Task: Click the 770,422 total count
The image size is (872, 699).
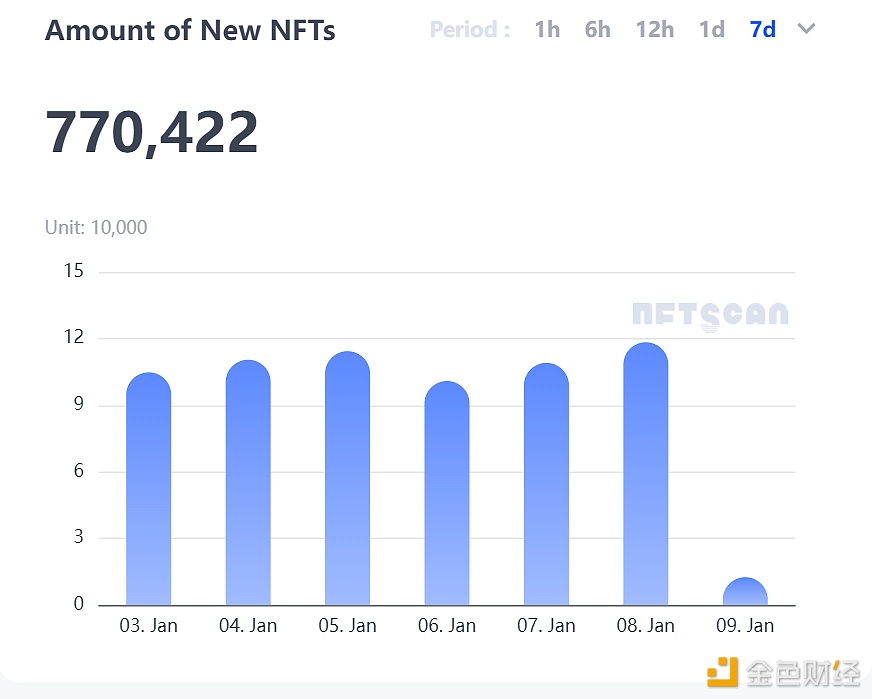Action: click(151, 130)
